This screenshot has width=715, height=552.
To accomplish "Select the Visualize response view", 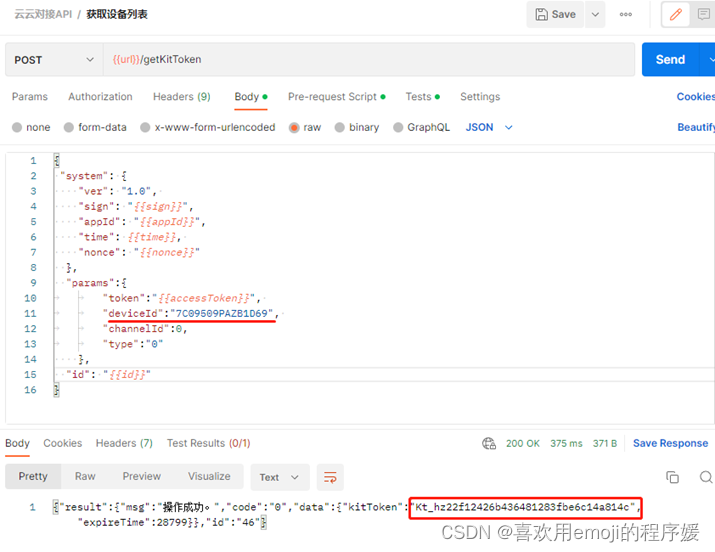I will point(209,476).
